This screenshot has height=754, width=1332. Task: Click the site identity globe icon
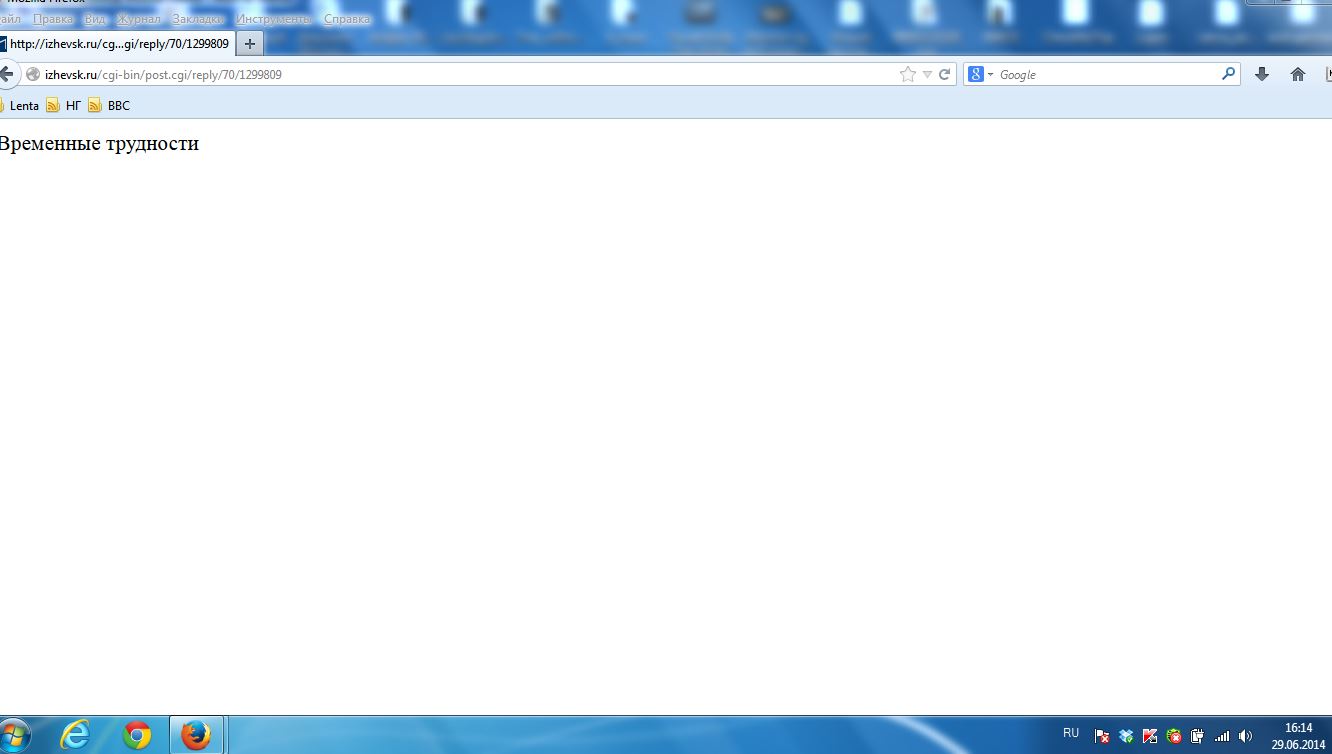click(33, 74)
